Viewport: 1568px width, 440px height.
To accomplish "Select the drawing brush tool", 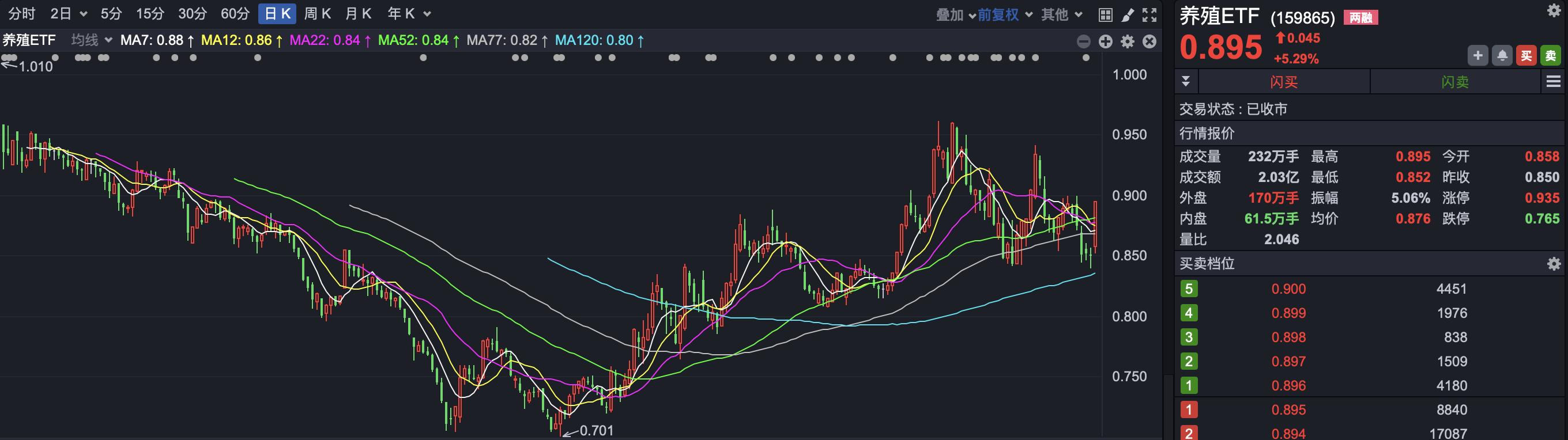I will point(1128,14).
